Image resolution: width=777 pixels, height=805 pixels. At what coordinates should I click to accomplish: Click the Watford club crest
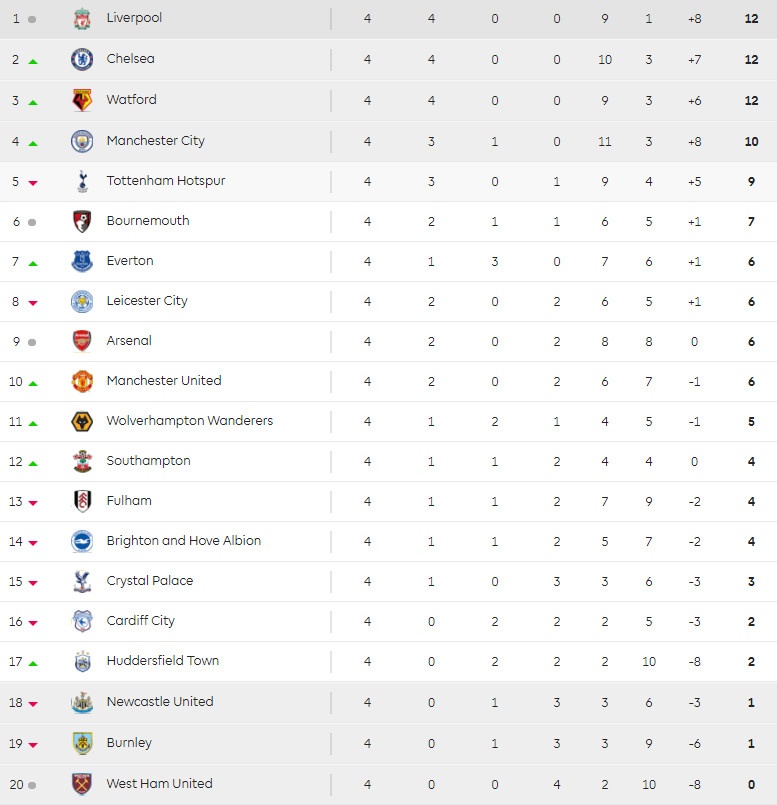(x=82, y=100)
